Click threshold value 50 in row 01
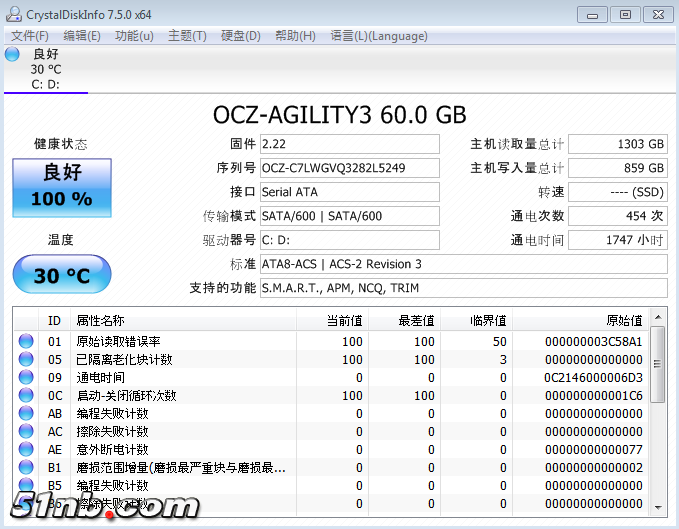This screenshot has height=529, width=679. coord(500,342)
